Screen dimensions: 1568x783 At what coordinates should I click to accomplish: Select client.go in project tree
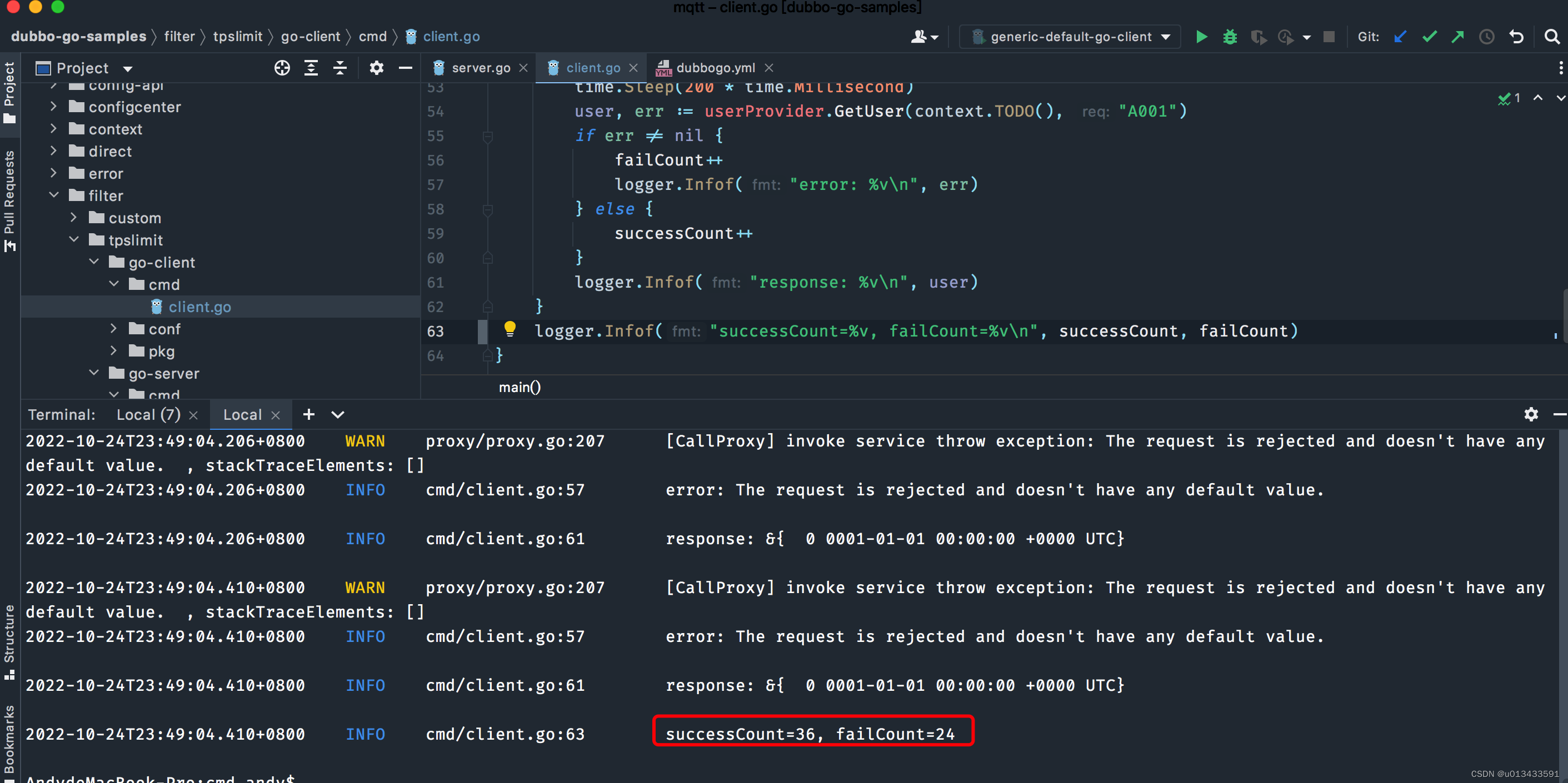tap(199, 307)
